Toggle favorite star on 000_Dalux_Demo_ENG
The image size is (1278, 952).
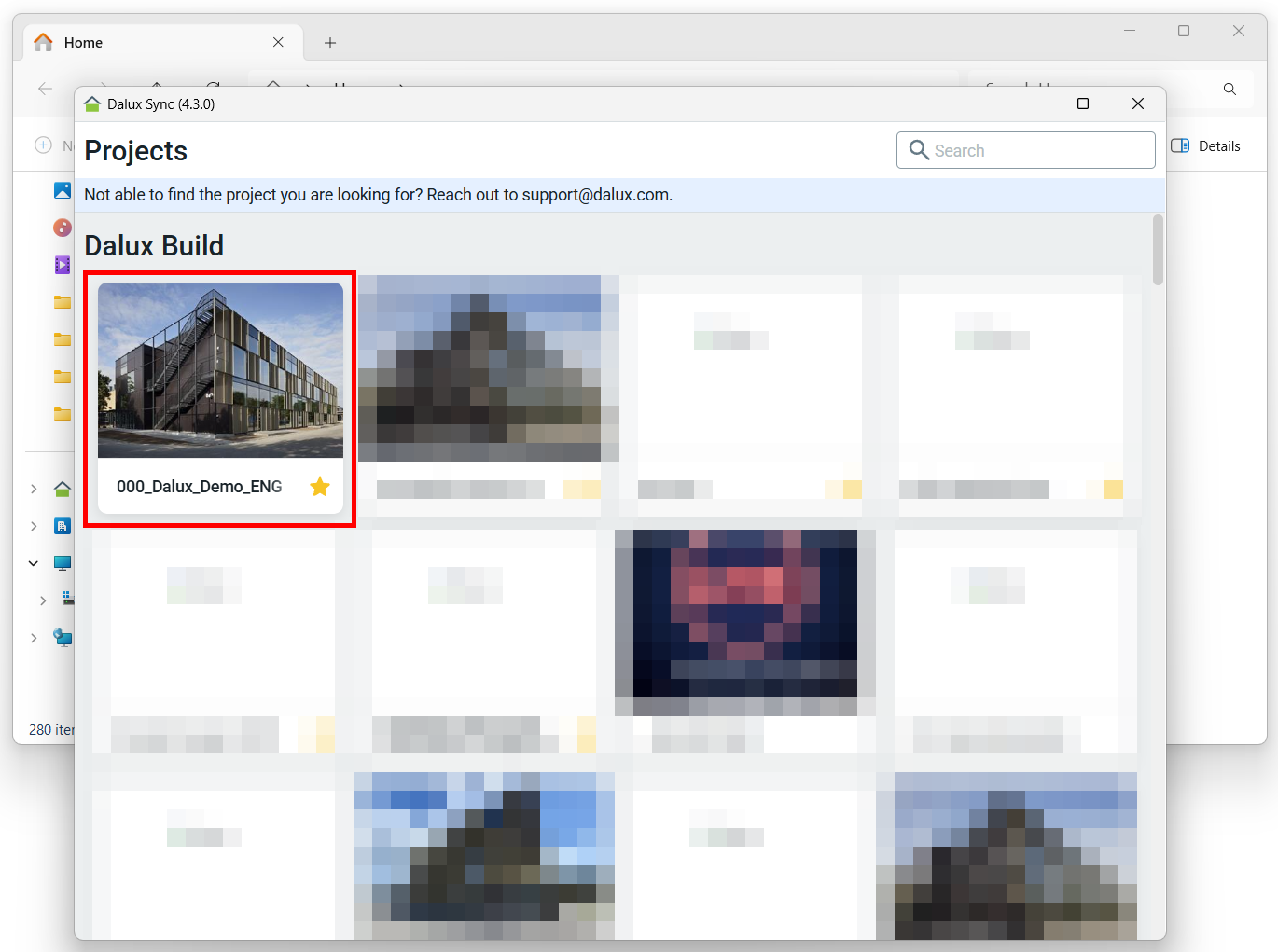pos(320,487)
